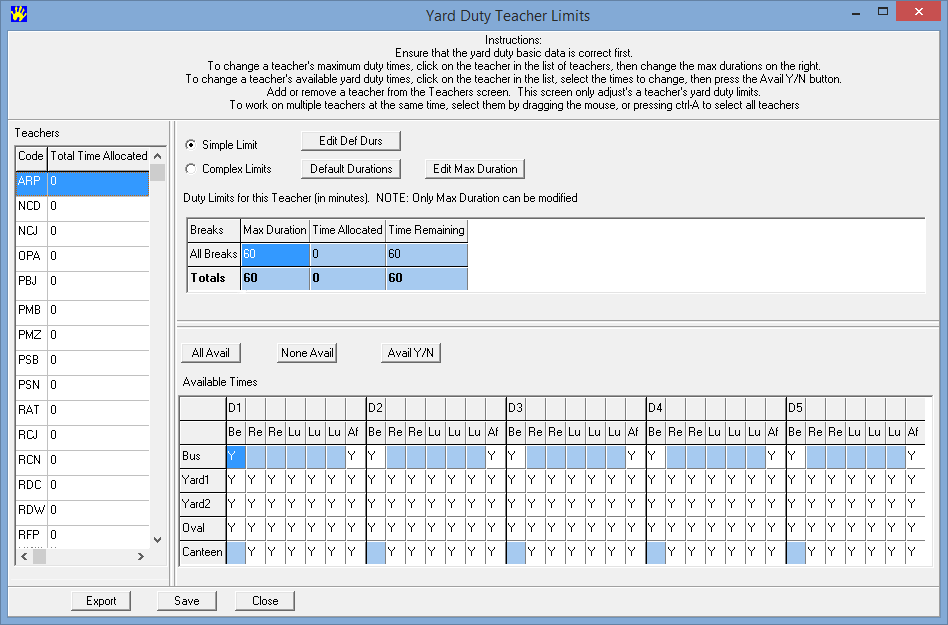The width and height of the screenshot is (948, 625).
Task: Click the Yard2 row header
Action: tap(203, 504)
